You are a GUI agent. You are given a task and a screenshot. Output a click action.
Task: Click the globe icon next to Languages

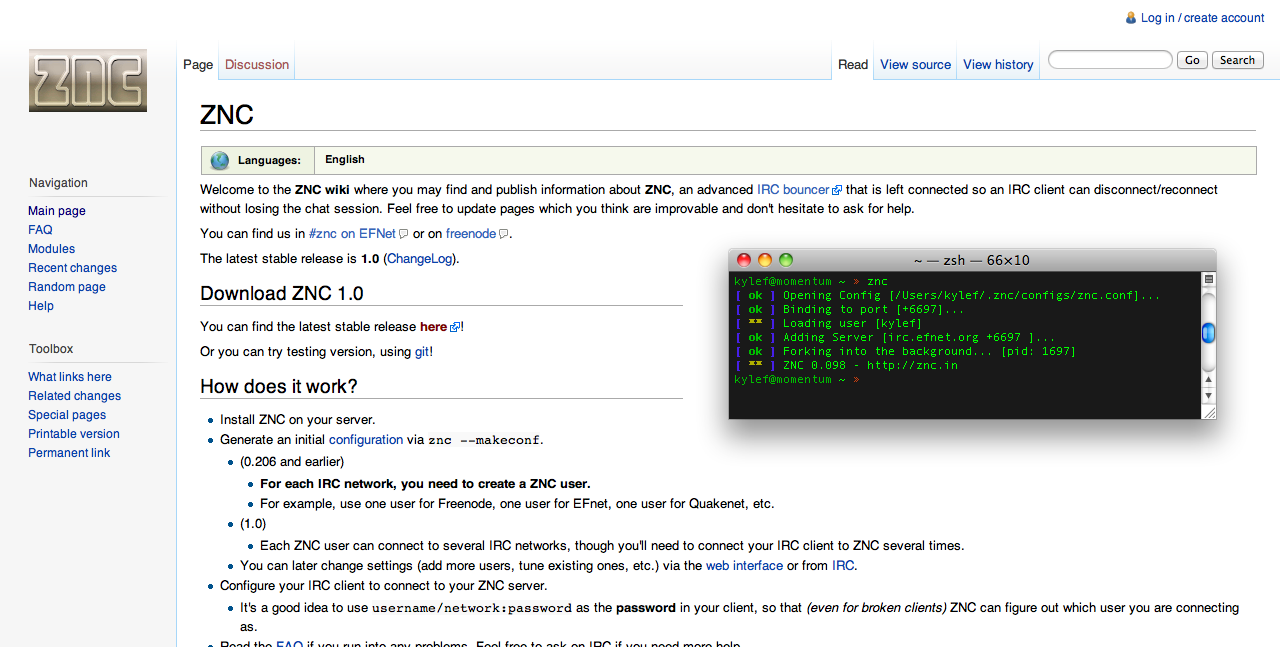pyautogui.click(x=220, y=160)
